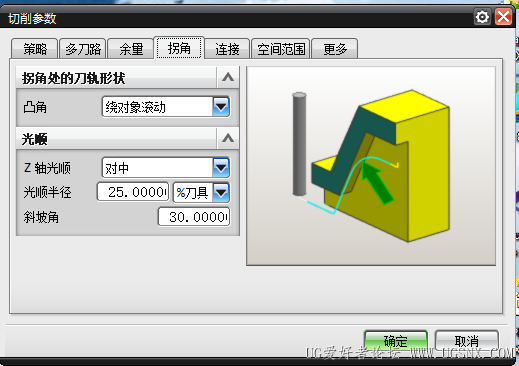Switch to the 余量 tab

point(131,49)
